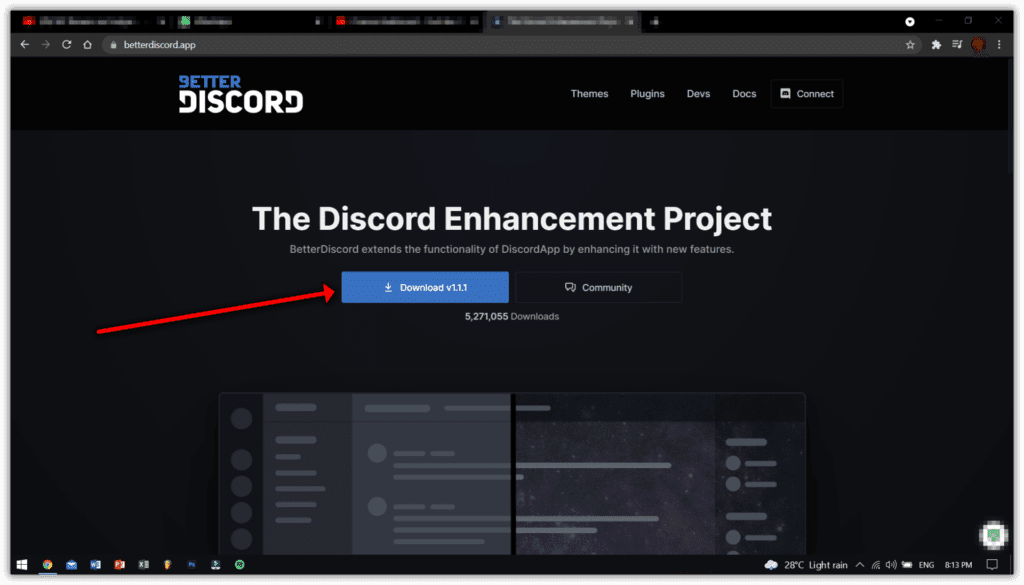Click the 5,271,055 Downloads text

(x=511, y=317)
